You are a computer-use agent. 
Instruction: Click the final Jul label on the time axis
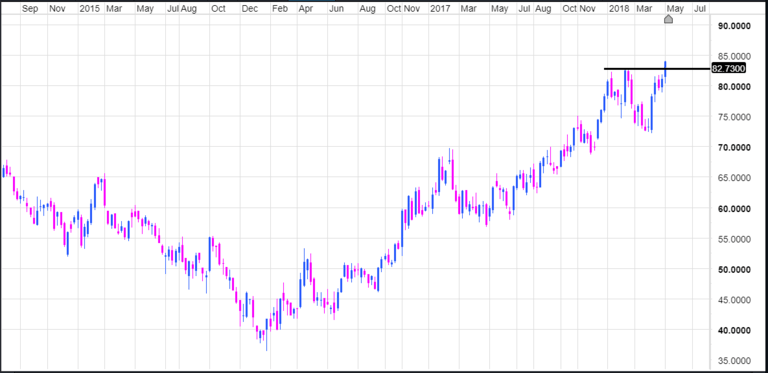700,9
